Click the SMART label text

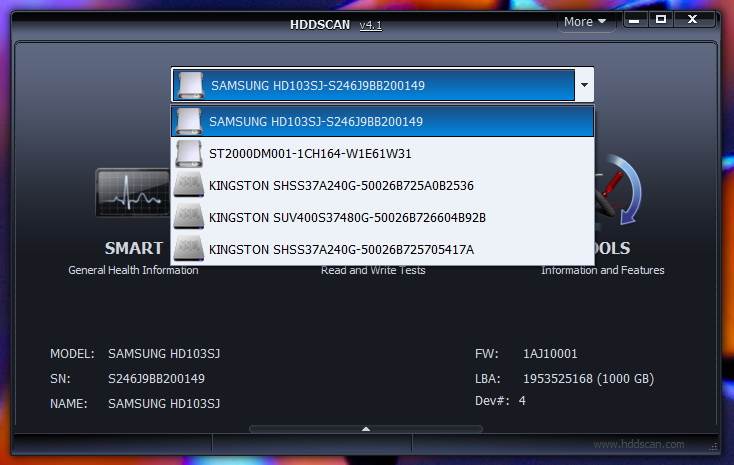(133, 248)
